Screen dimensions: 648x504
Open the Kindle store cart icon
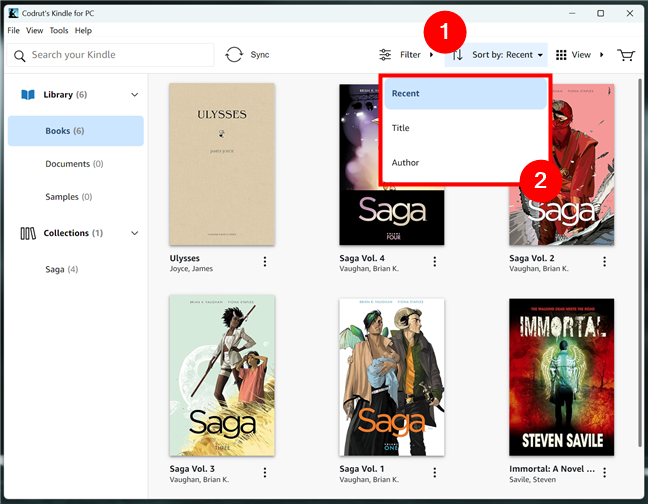tap(626, 55)
